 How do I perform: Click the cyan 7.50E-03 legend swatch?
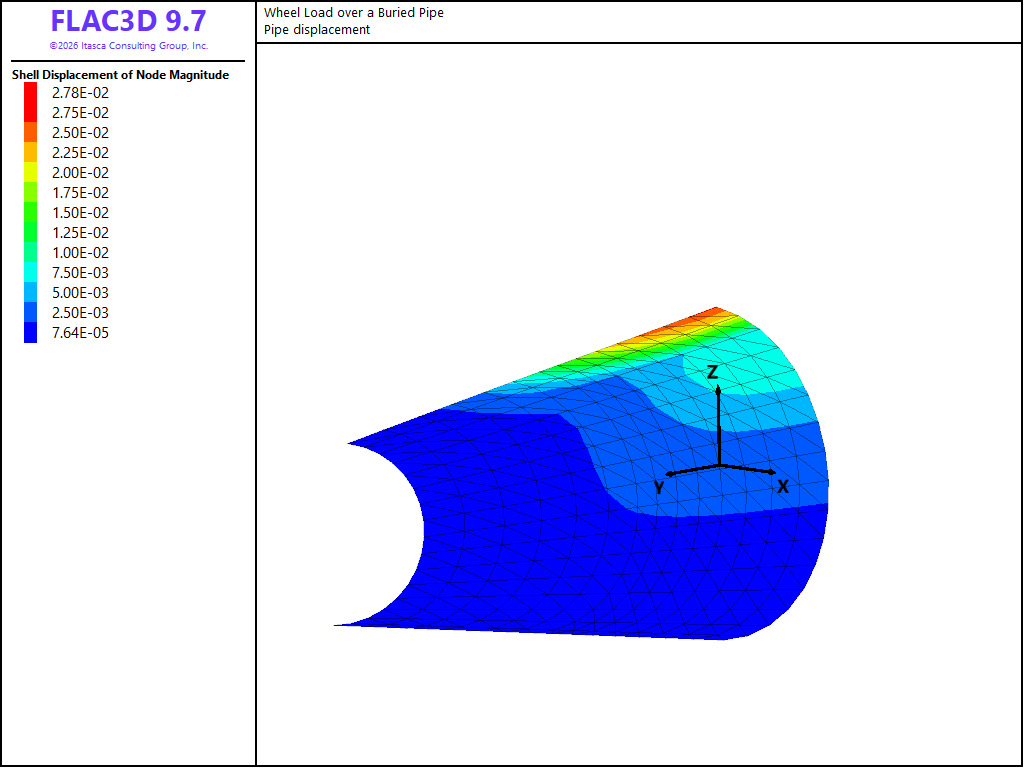(x=31, y=272)
